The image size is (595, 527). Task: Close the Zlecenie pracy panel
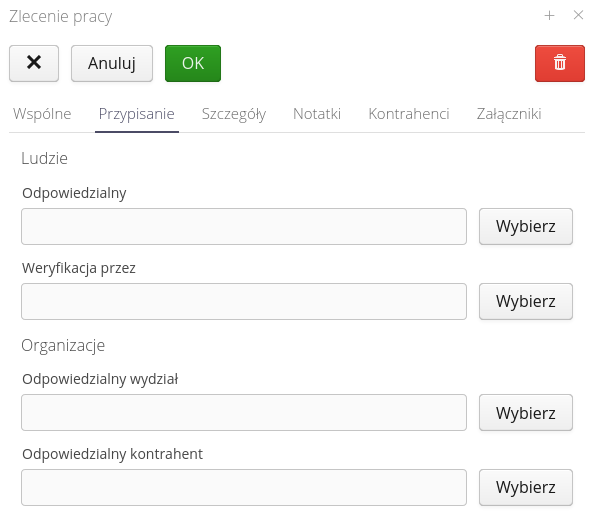coord(578,15)
